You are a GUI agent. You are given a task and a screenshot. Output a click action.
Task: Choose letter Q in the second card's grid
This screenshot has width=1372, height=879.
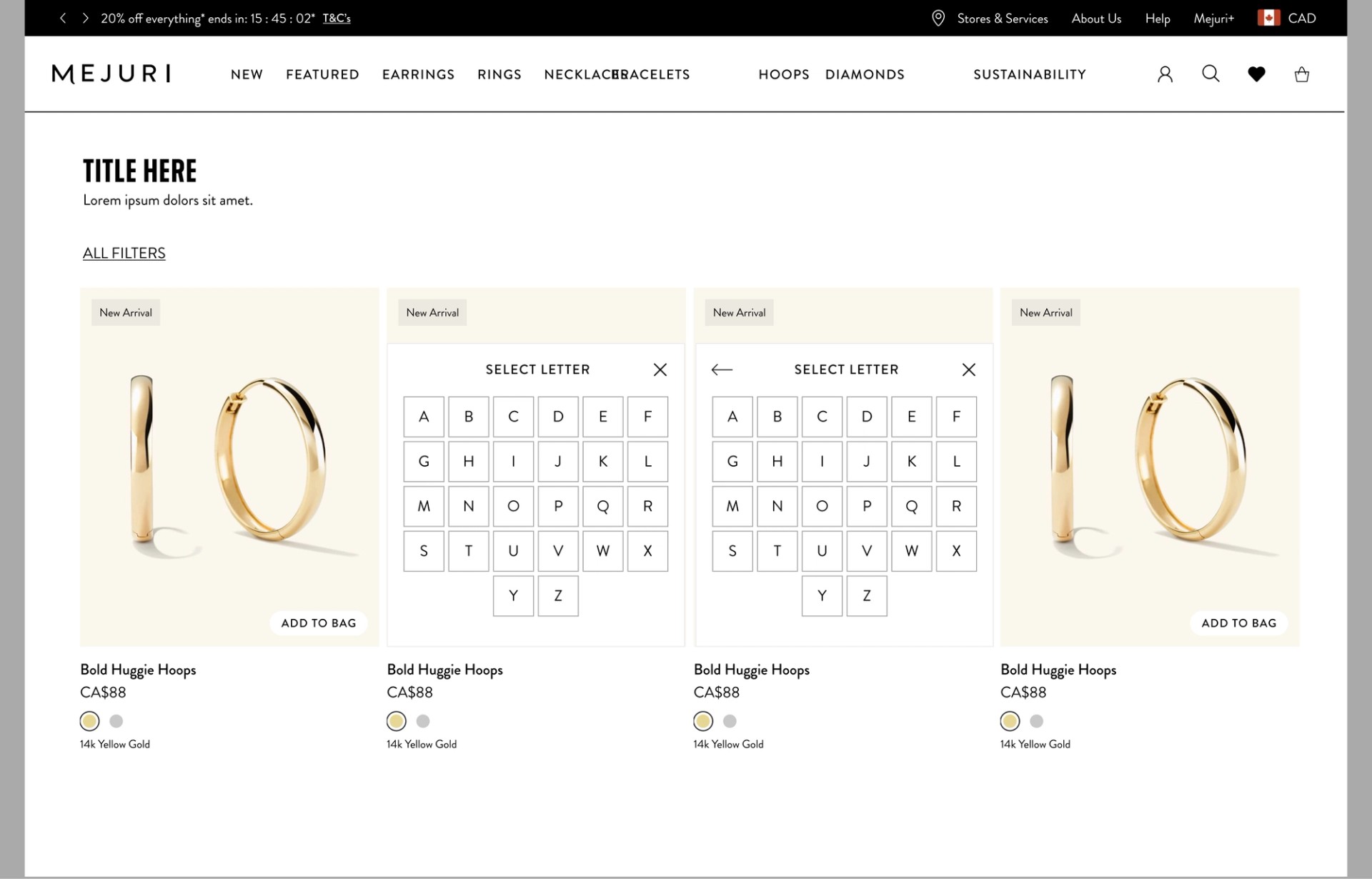click(602, 506)
